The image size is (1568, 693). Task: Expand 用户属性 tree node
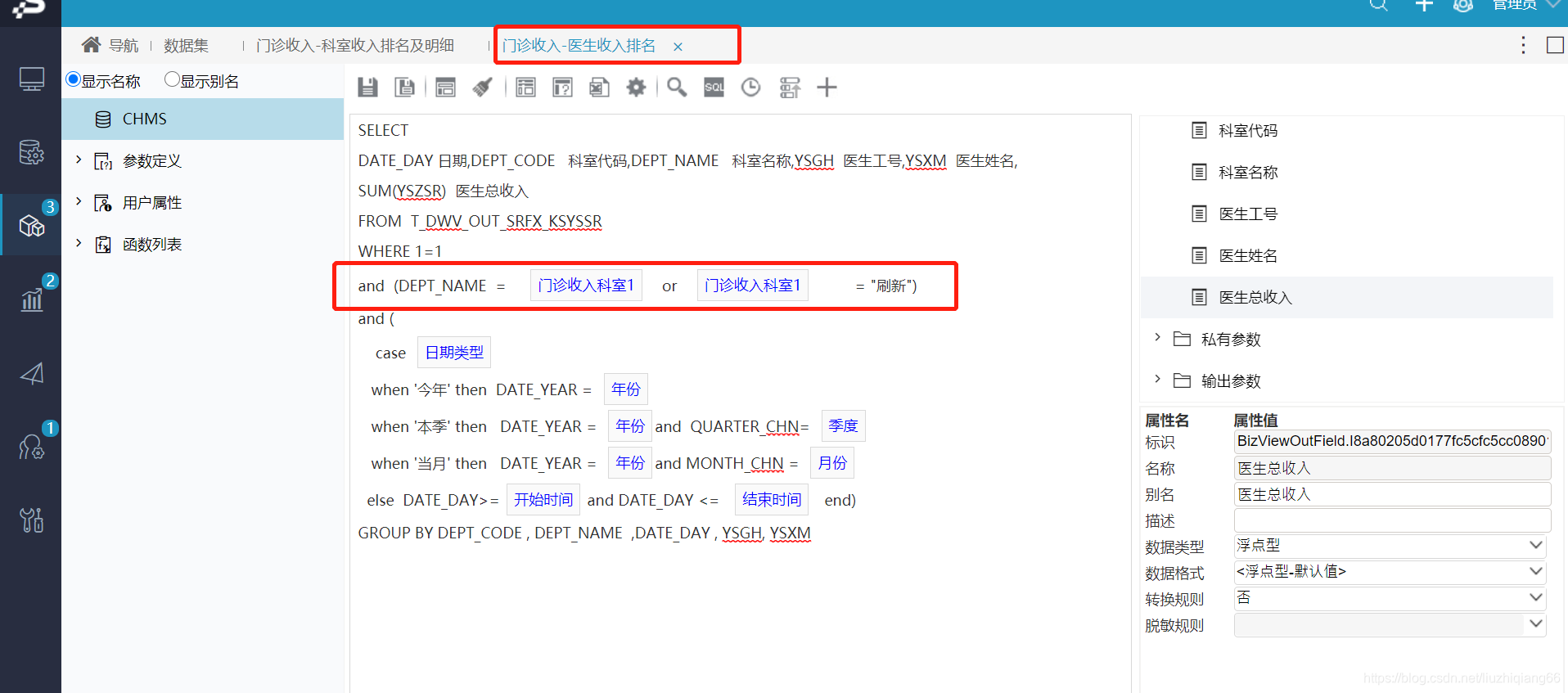pyautogui.click(x=79, y=201)
